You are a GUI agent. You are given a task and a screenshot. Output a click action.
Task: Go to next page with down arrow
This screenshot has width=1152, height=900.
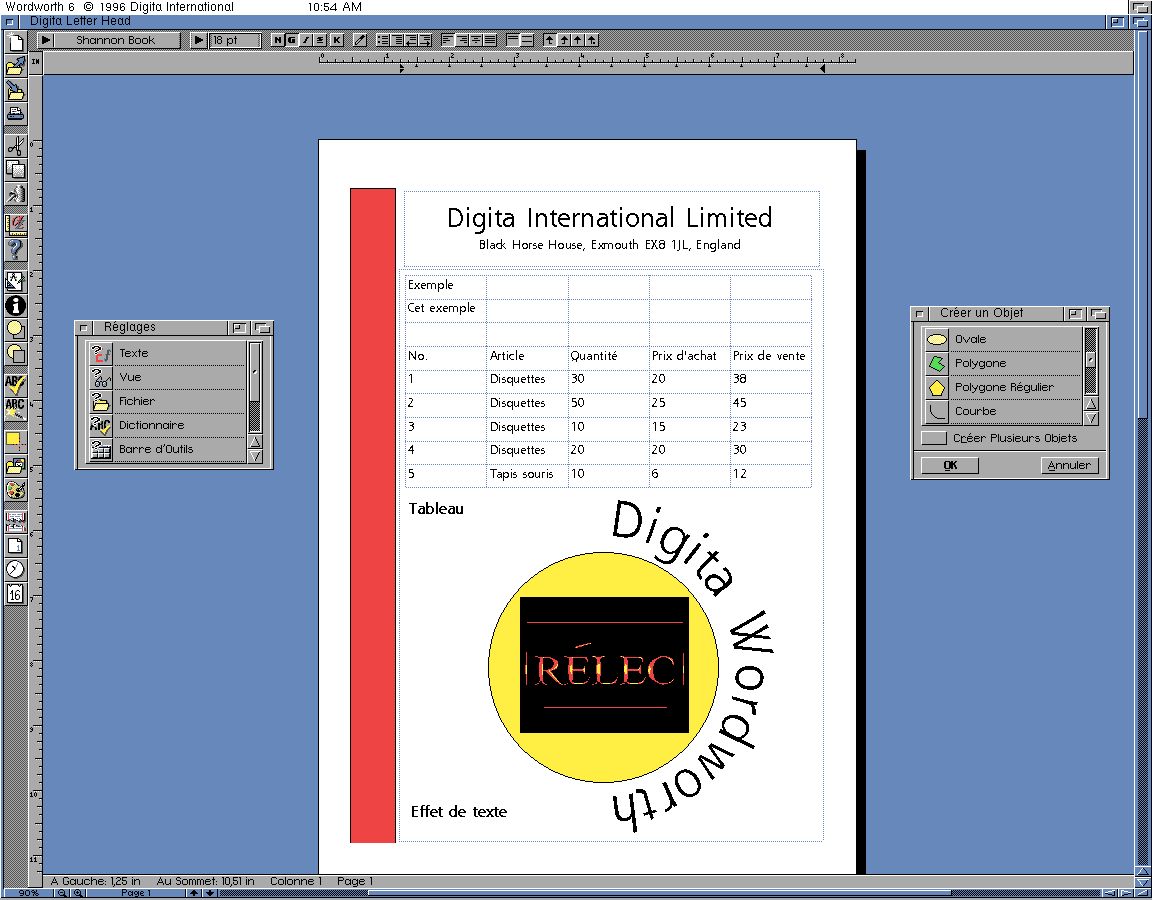pyautogui.click(x=209, y=893)
